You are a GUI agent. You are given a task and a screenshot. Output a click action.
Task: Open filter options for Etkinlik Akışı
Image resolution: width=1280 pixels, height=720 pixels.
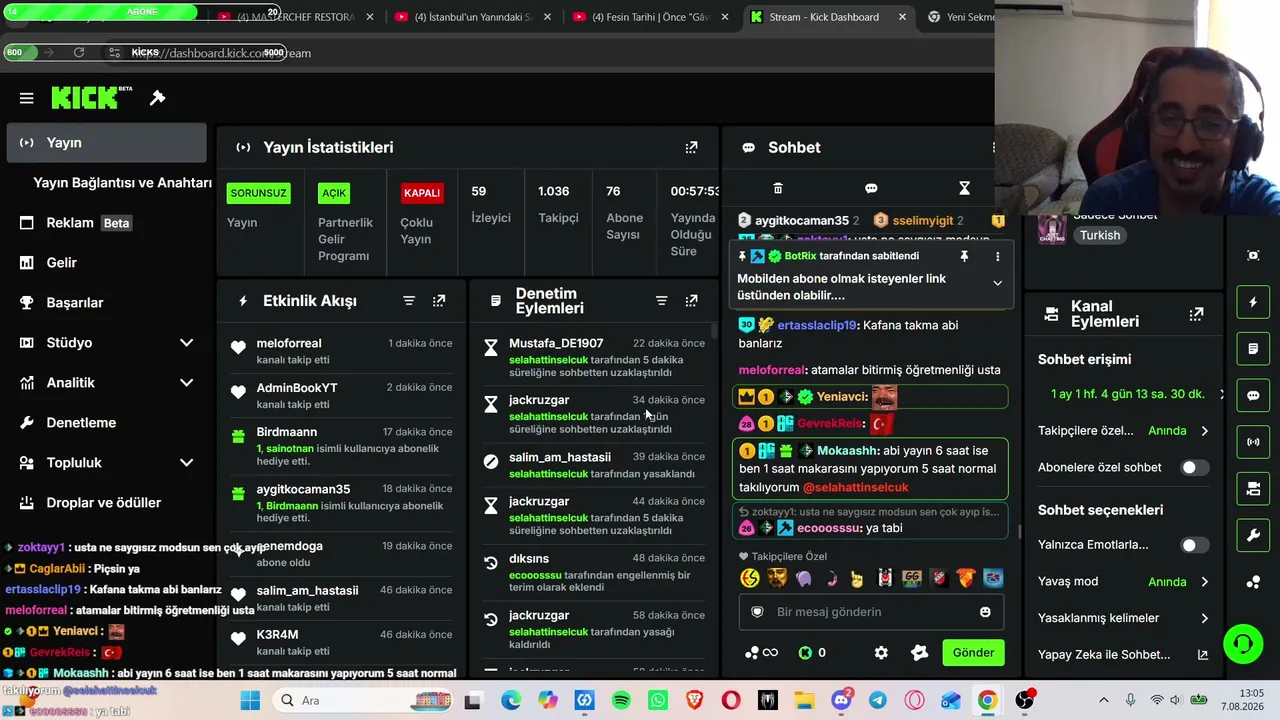[x=409, y=301]
